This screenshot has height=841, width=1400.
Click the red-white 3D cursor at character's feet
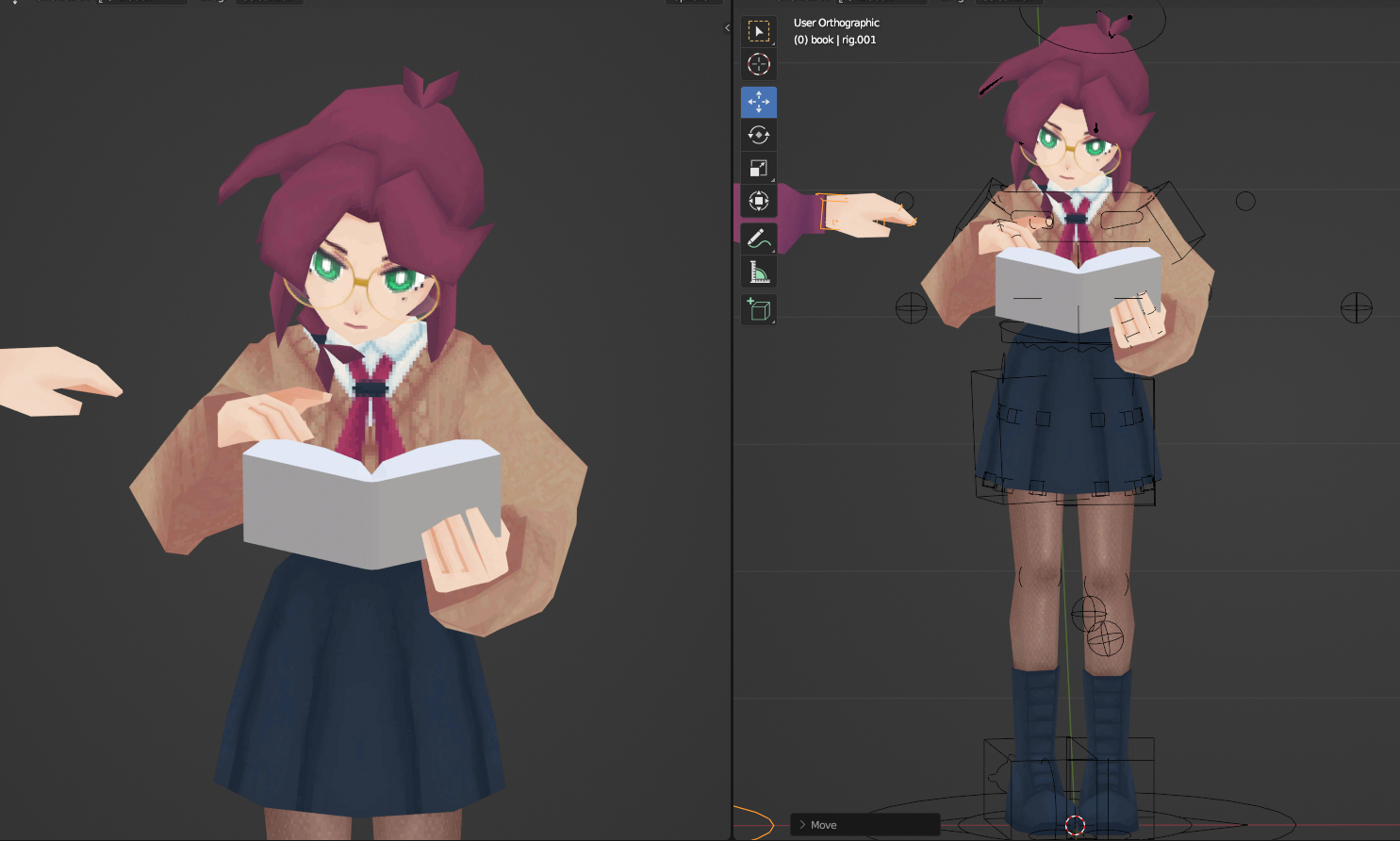(x=1075, y=825)
